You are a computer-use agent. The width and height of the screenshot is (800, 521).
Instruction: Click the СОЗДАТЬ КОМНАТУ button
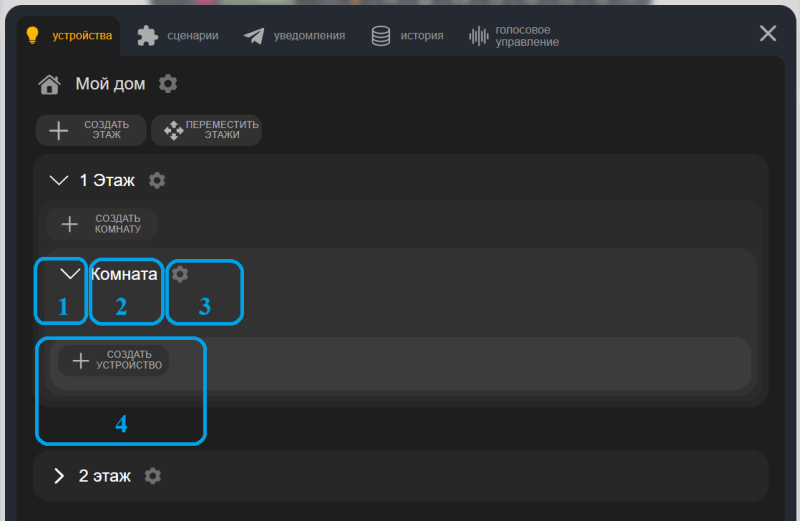pos(102,224)
